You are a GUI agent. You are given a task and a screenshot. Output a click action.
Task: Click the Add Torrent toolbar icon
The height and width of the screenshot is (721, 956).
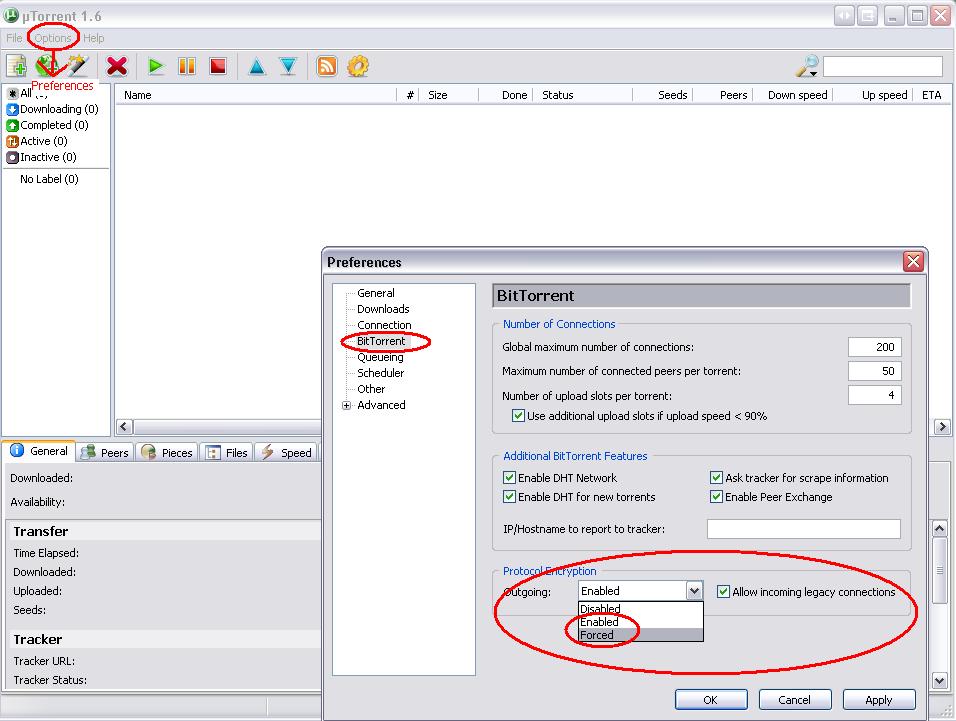(x=16, y=65)
